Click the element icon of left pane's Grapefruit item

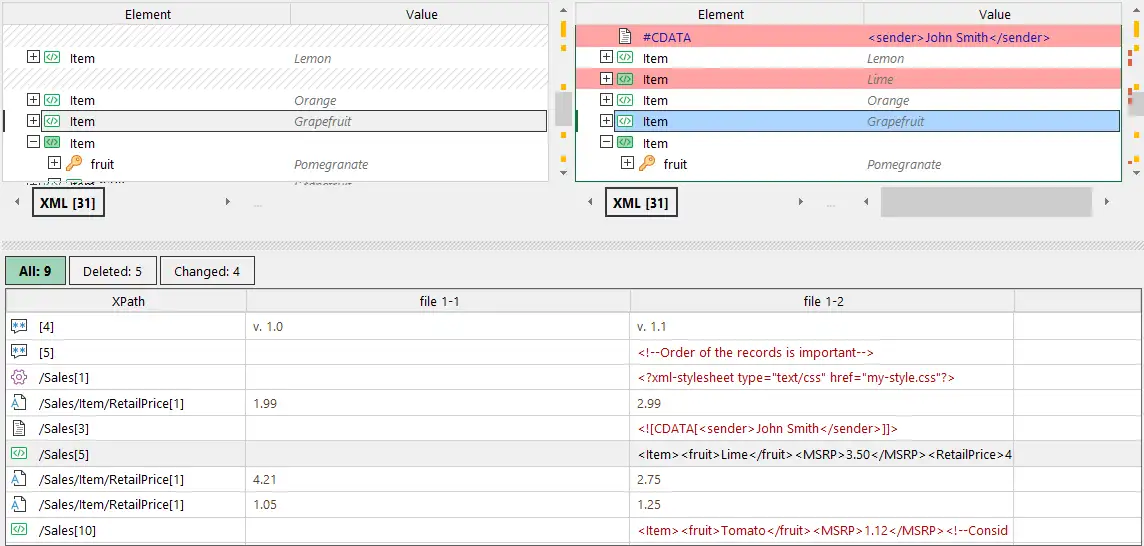(x=52, y=121)
